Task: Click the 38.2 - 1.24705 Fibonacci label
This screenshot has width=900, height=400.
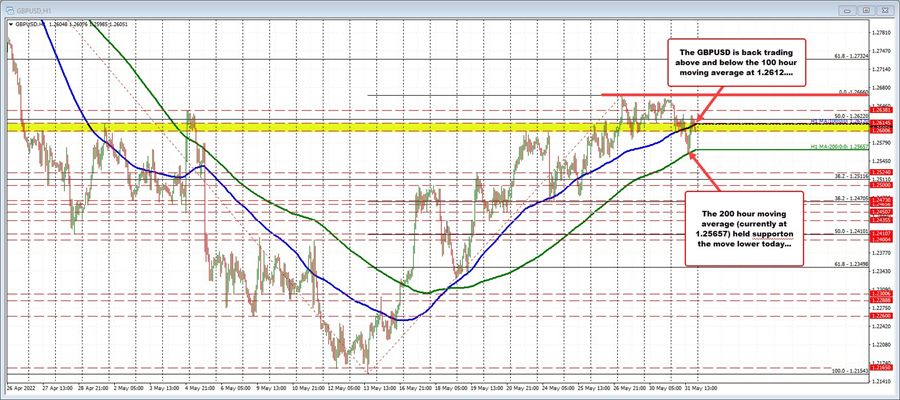Action: click(x=850, y=198)
